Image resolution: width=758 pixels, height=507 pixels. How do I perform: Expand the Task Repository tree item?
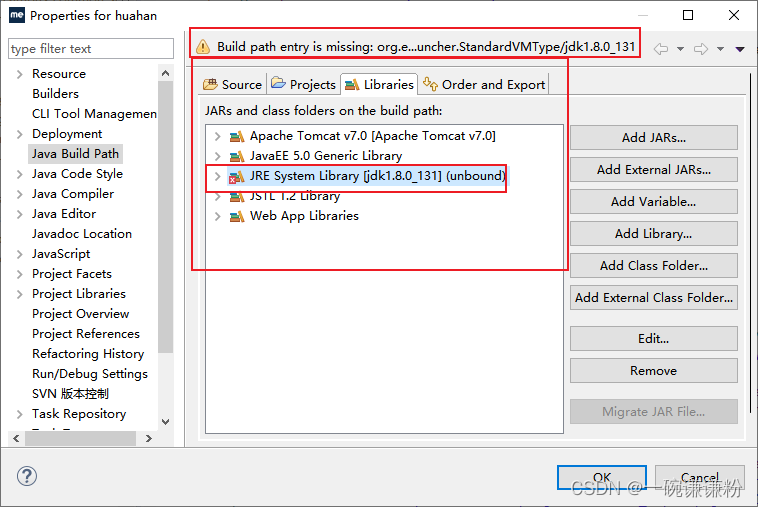pyautogui.click(x=19, y=414)
